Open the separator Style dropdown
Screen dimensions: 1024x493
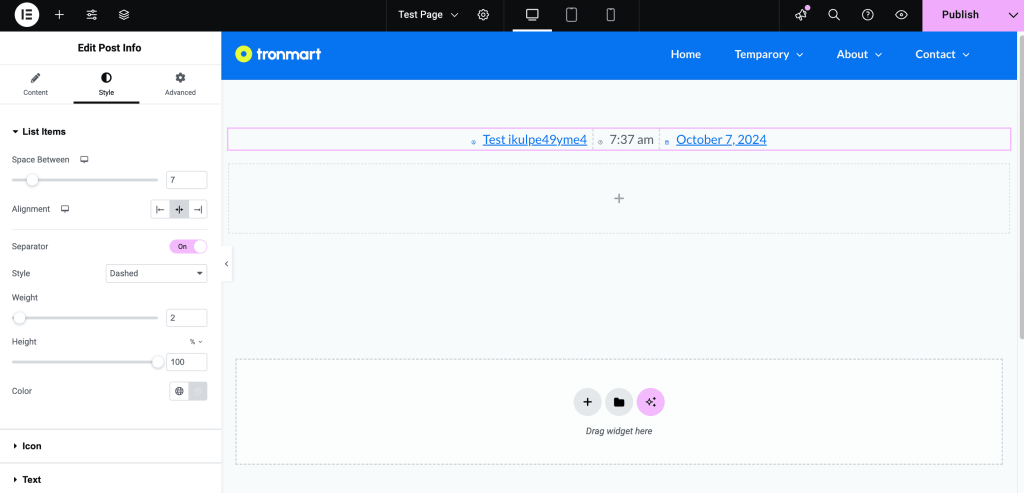tap(156, 273)
